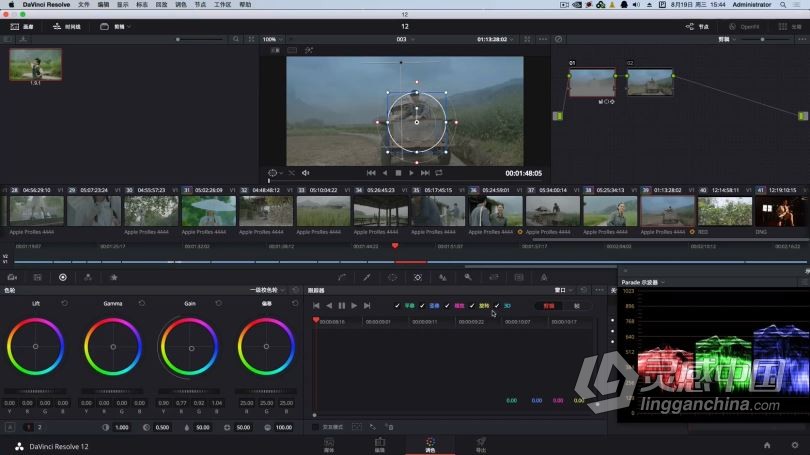Switch to the Edit page tab
The image size is (810, 455).
tap(380, 445)
